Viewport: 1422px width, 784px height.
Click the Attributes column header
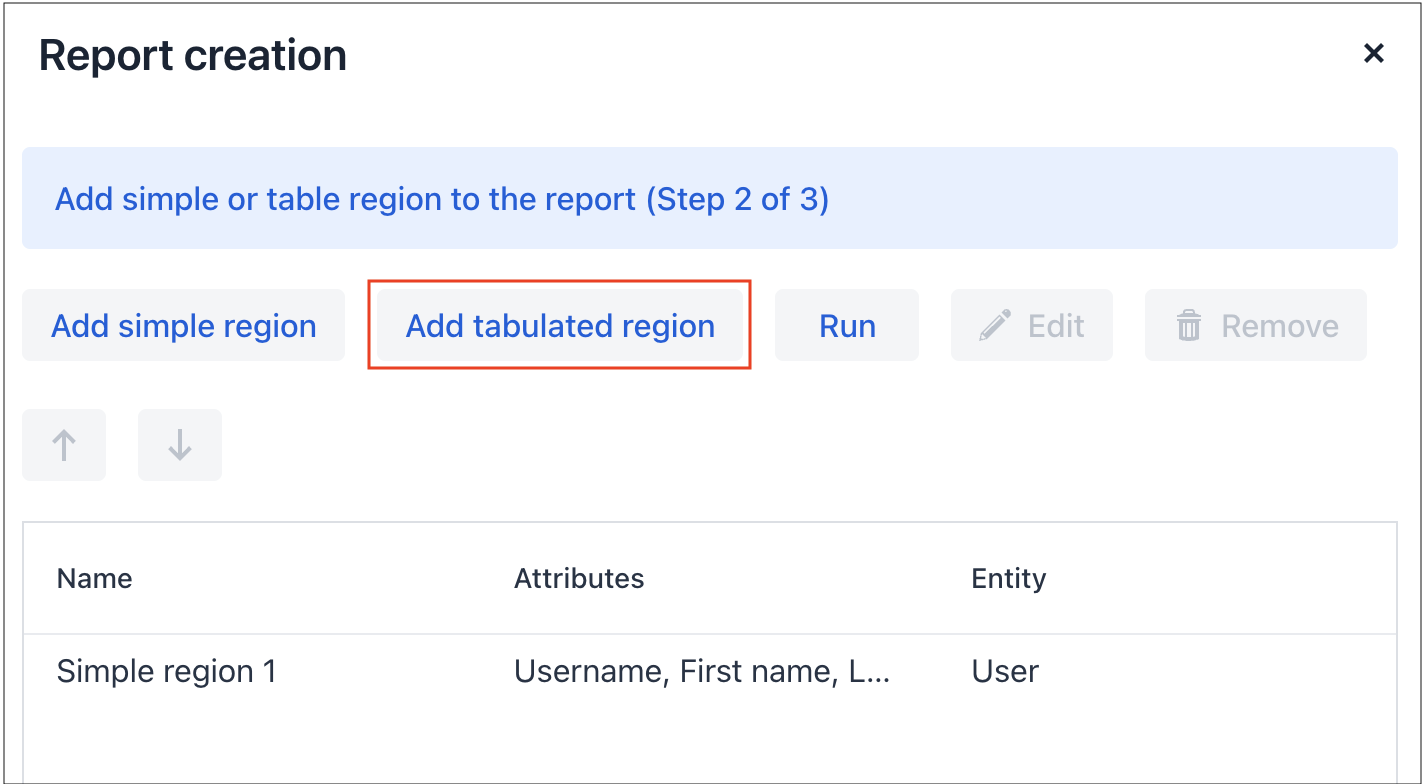[579, 578]
